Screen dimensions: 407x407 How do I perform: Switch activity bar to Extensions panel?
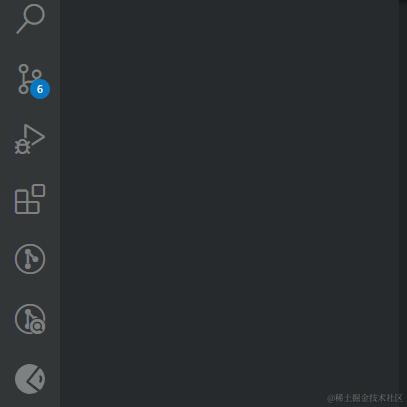[x=30, y=199]
